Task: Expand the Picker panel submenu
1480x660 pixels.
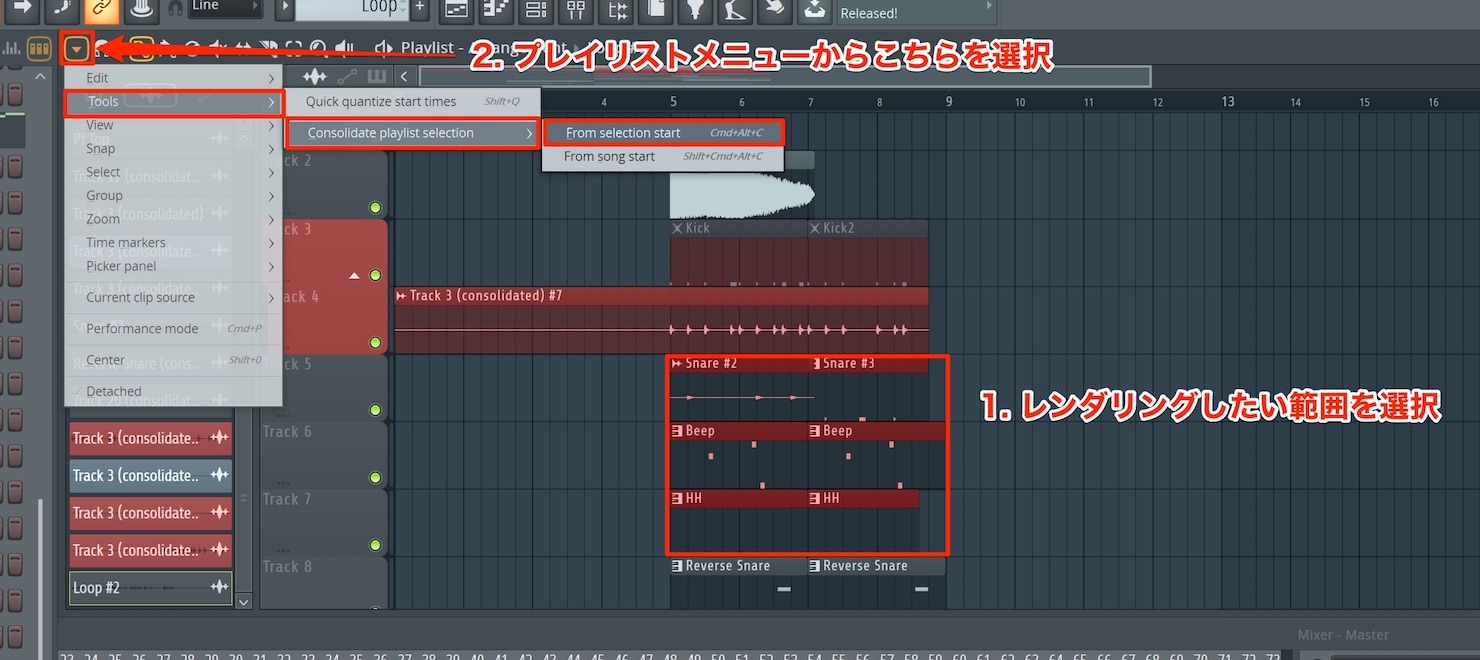Action: (x=173, y=266)
